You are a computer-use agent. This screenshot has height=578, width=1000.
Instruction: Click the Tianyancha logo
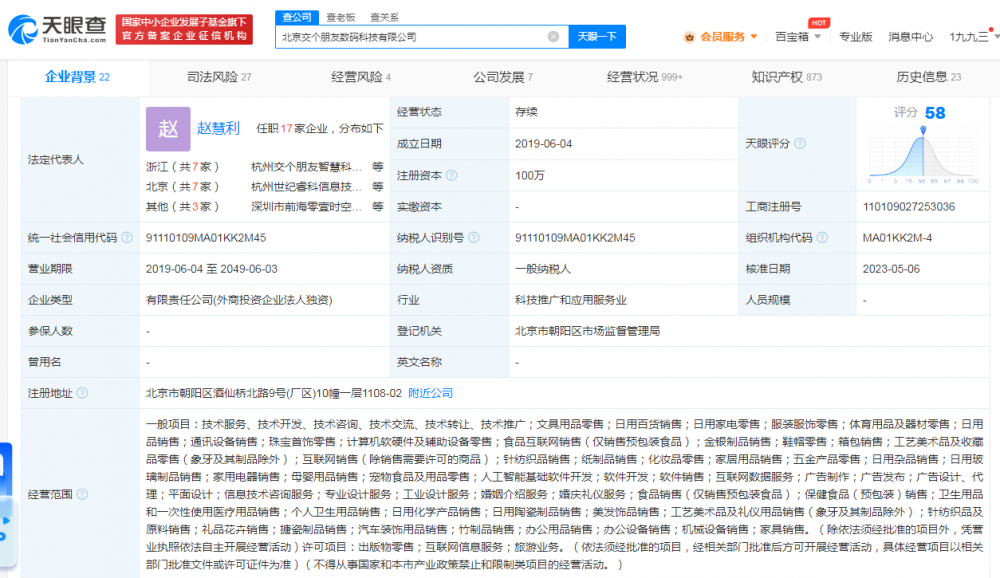click(56, 28)
